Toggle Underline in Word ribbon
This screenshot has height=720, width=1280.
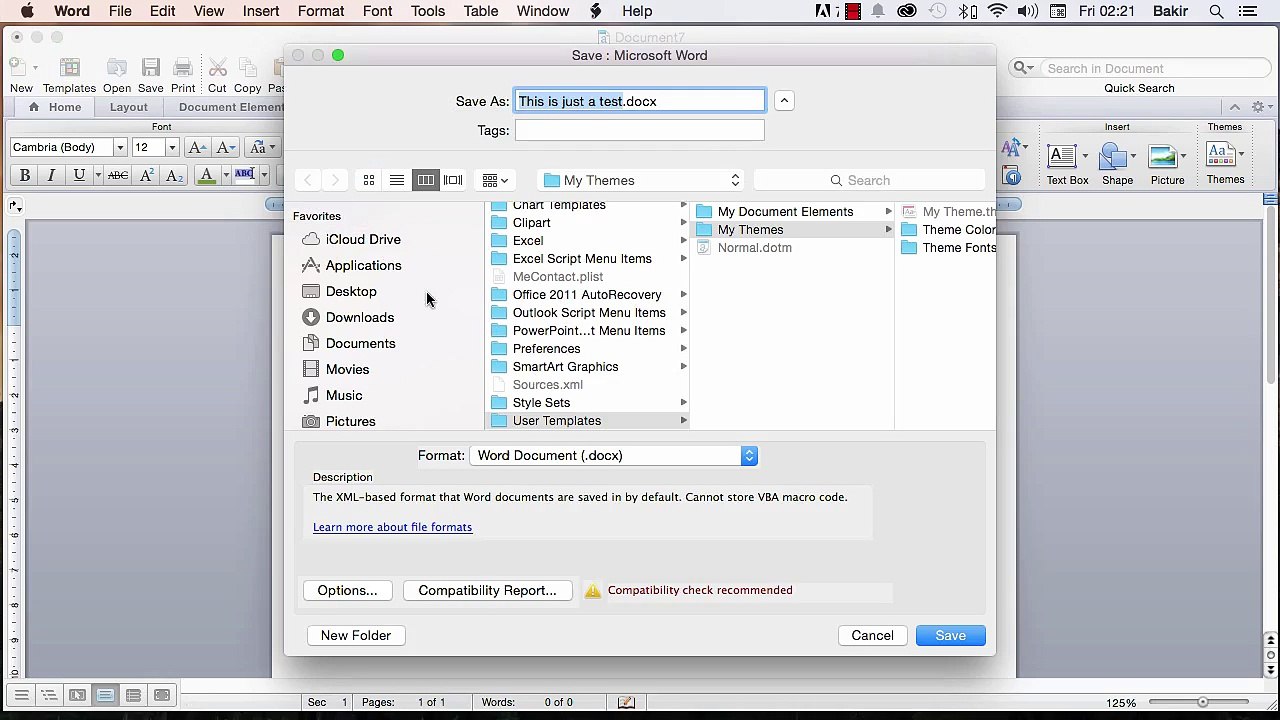pos(79,175)
